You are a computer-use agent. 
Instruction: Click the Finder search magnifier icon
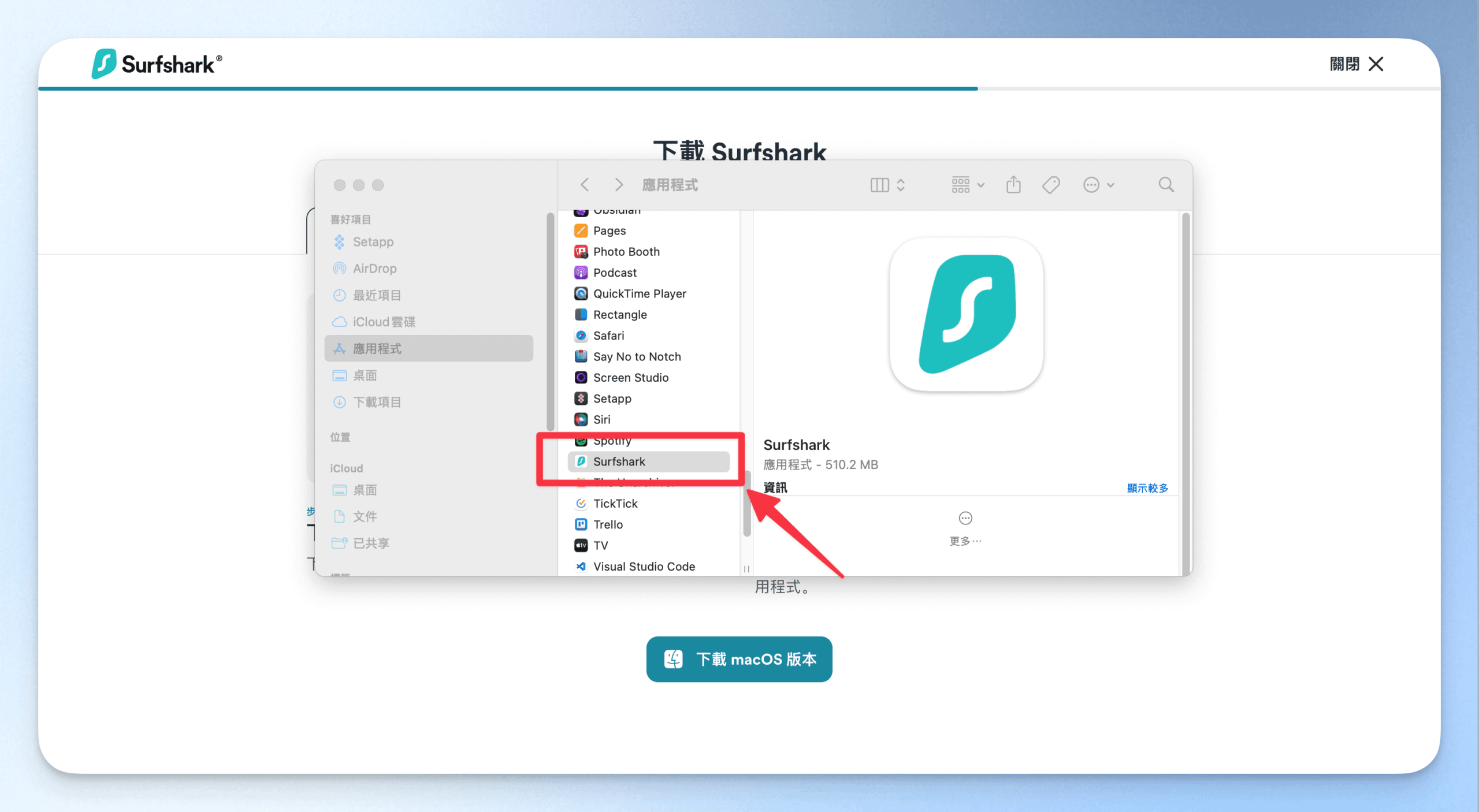point(1166,185)
